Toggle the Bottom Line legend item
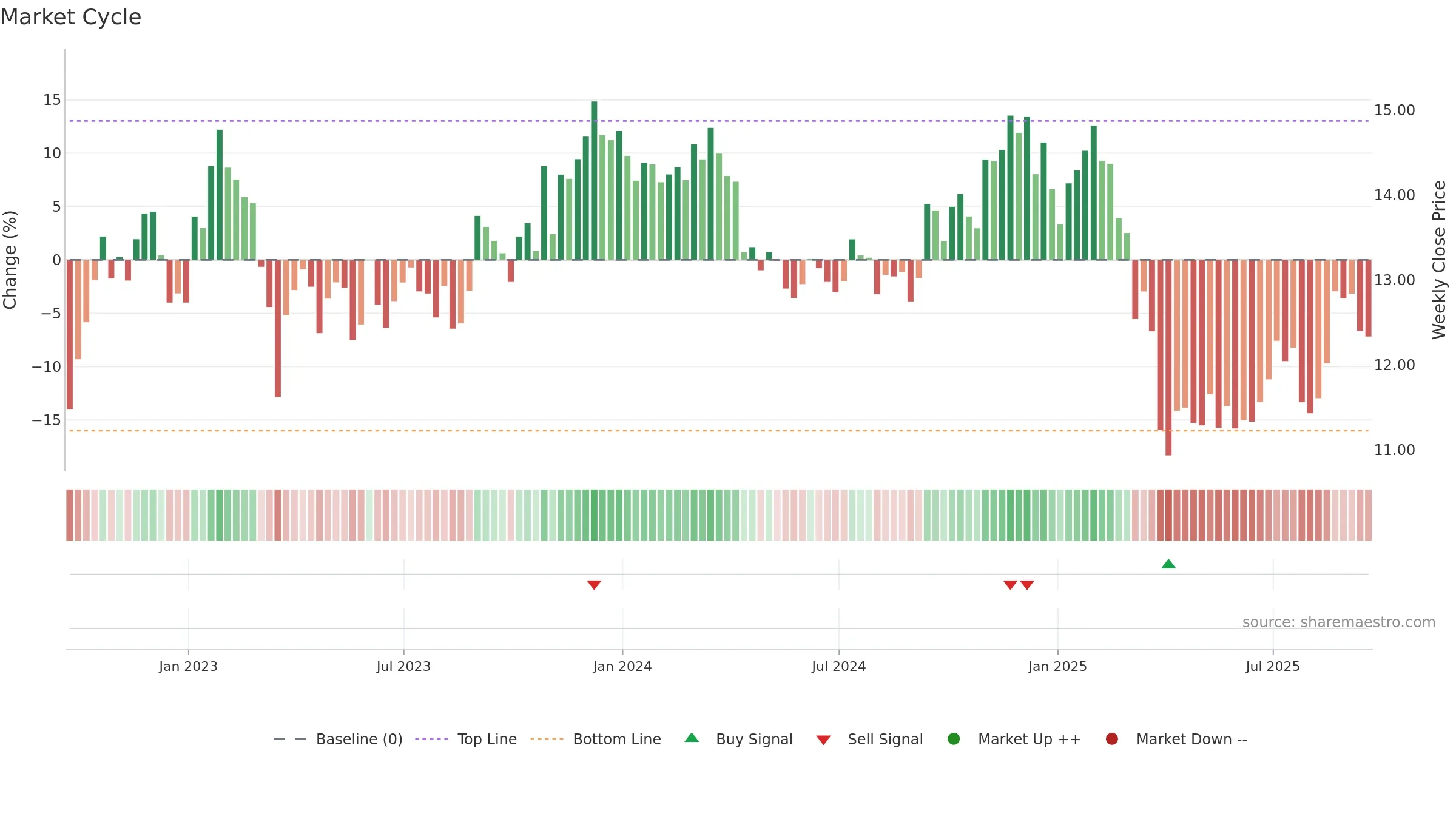Screen dimensions: 1456x819 pos(596,739)
